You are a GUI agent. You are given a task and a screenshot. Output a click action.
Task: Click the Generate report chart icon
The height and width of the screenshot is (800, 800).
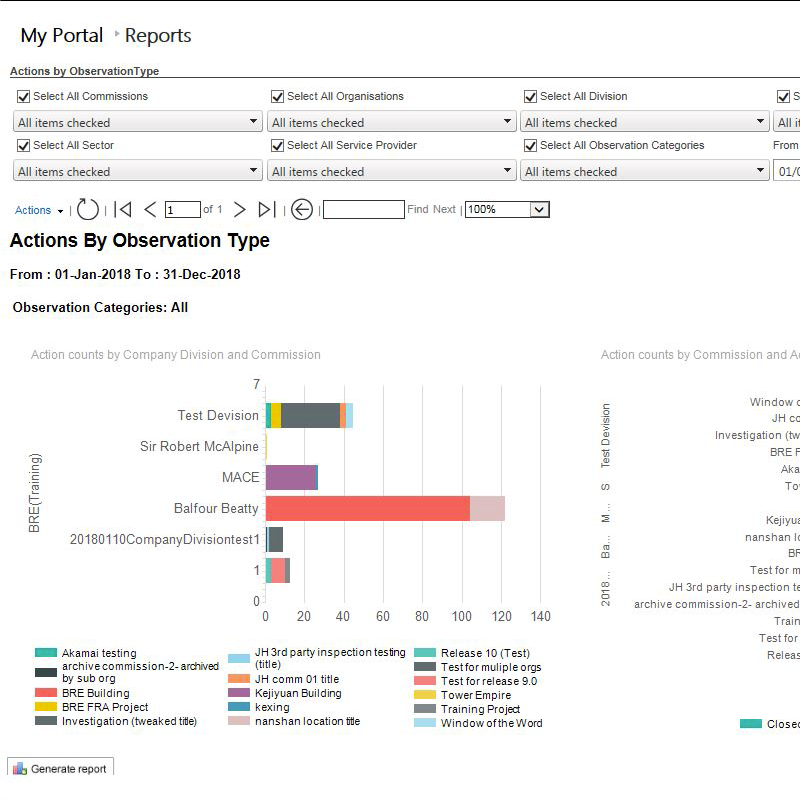click(20, 769)
